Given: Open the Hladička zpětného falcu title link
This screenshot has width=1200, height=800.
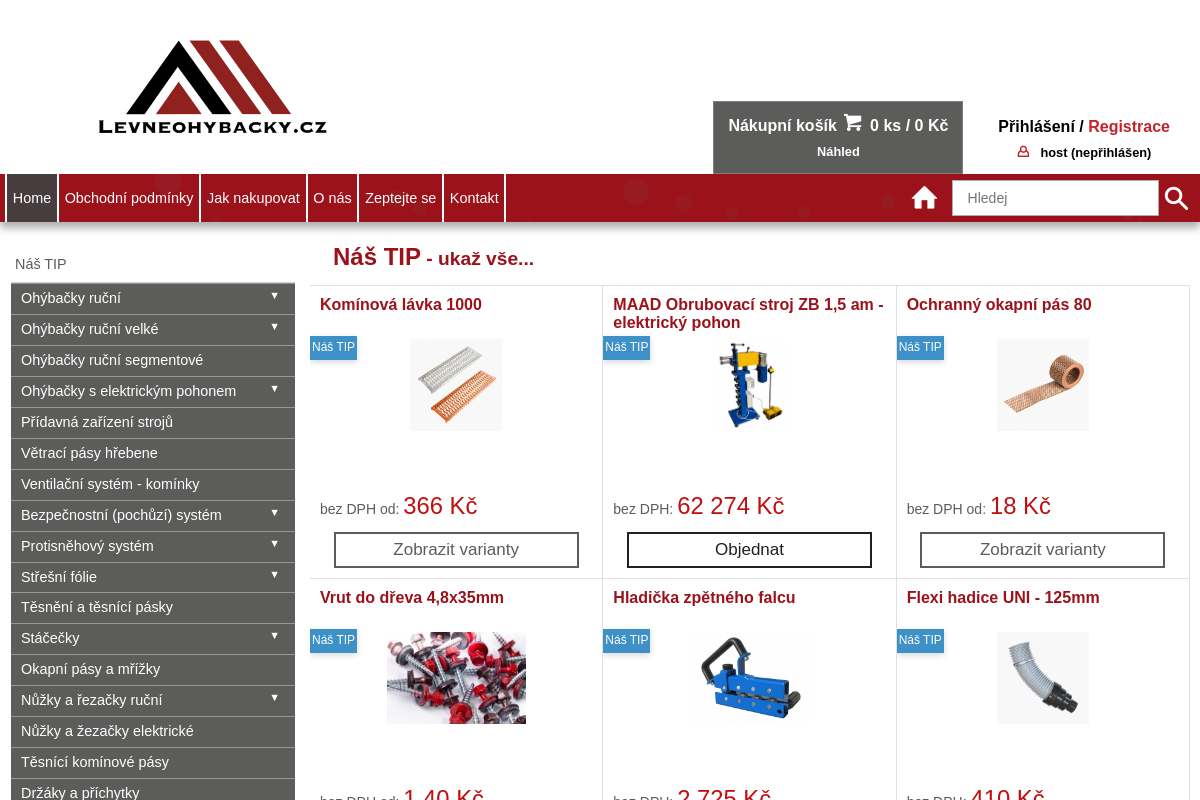Looking at the screenshot, I should tap(704, 598).
